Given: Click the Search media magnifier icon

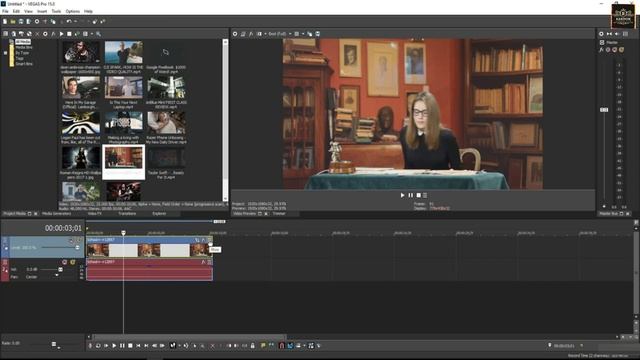Looking at the screenshot, I should pyautogui.click(x=98, y=34).
